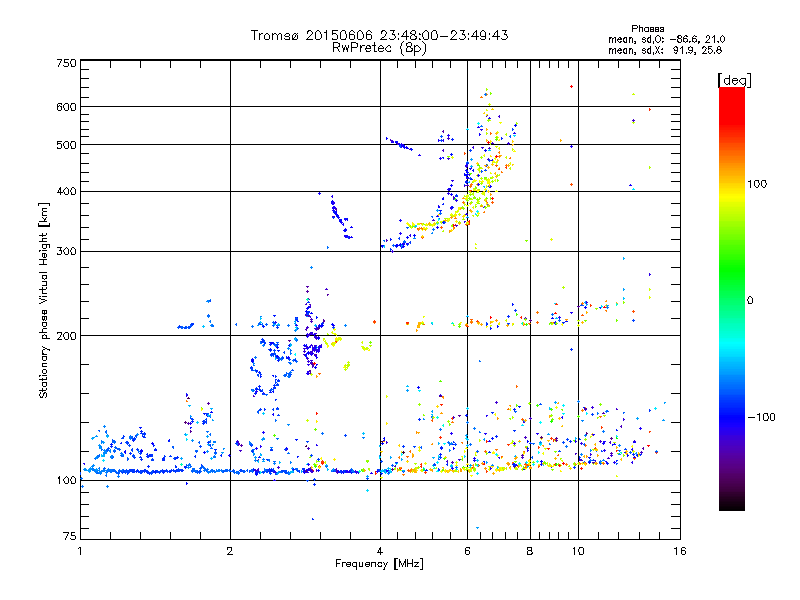
Task: Click the y-axis '200' tick label
Action: point(66,336)
